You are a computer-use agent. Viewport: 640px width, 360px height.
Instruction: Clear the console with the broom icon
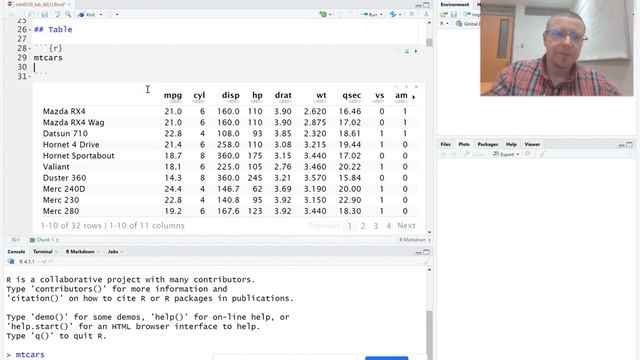tap(426, 262)
